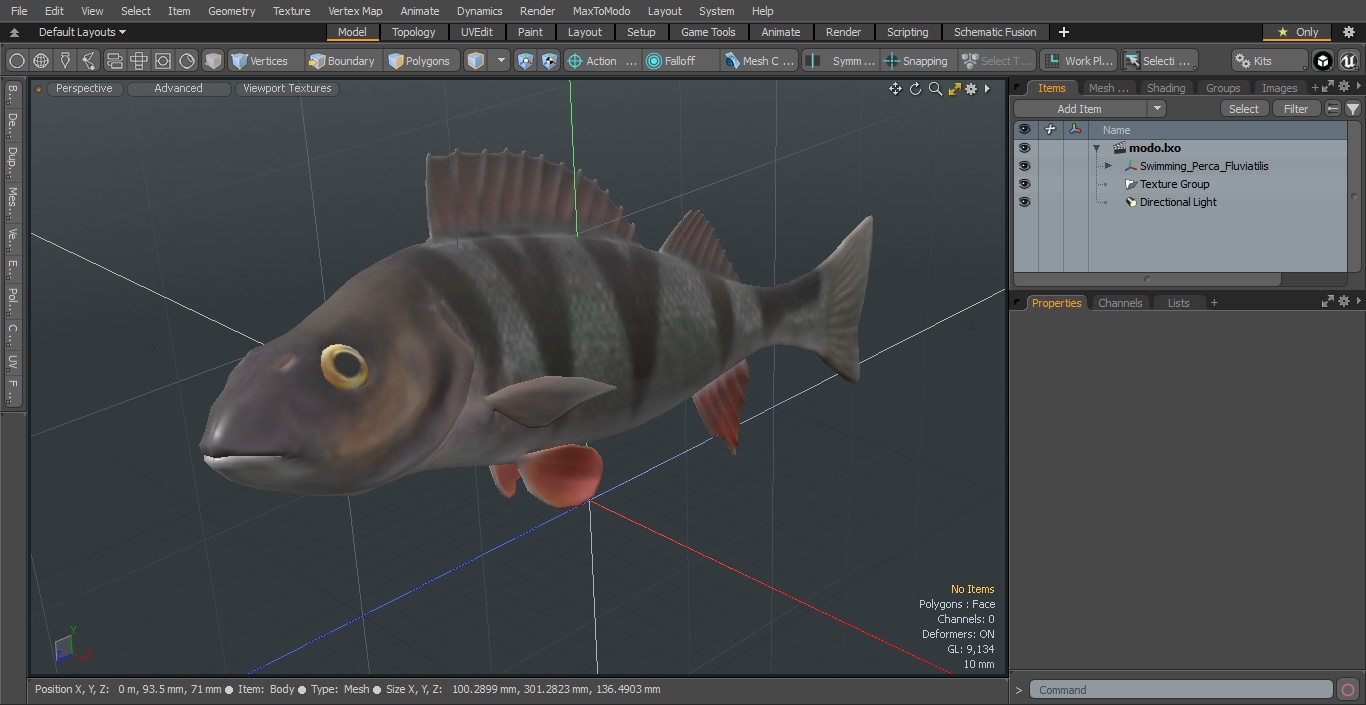The width and height of the screenshot is (1366, 705).
Task: Click viewport more-options arrow
Action: [x=987, y=89]
